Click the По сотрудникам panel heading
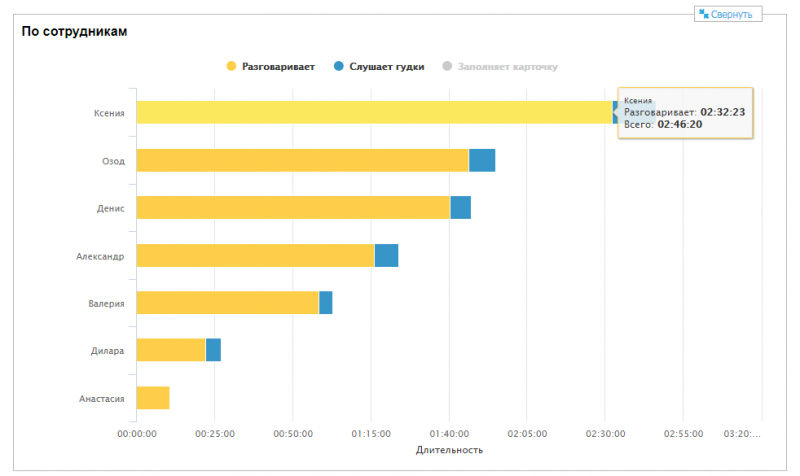The width and height of the screenshot is (800, 476). [x=74, y=31]
